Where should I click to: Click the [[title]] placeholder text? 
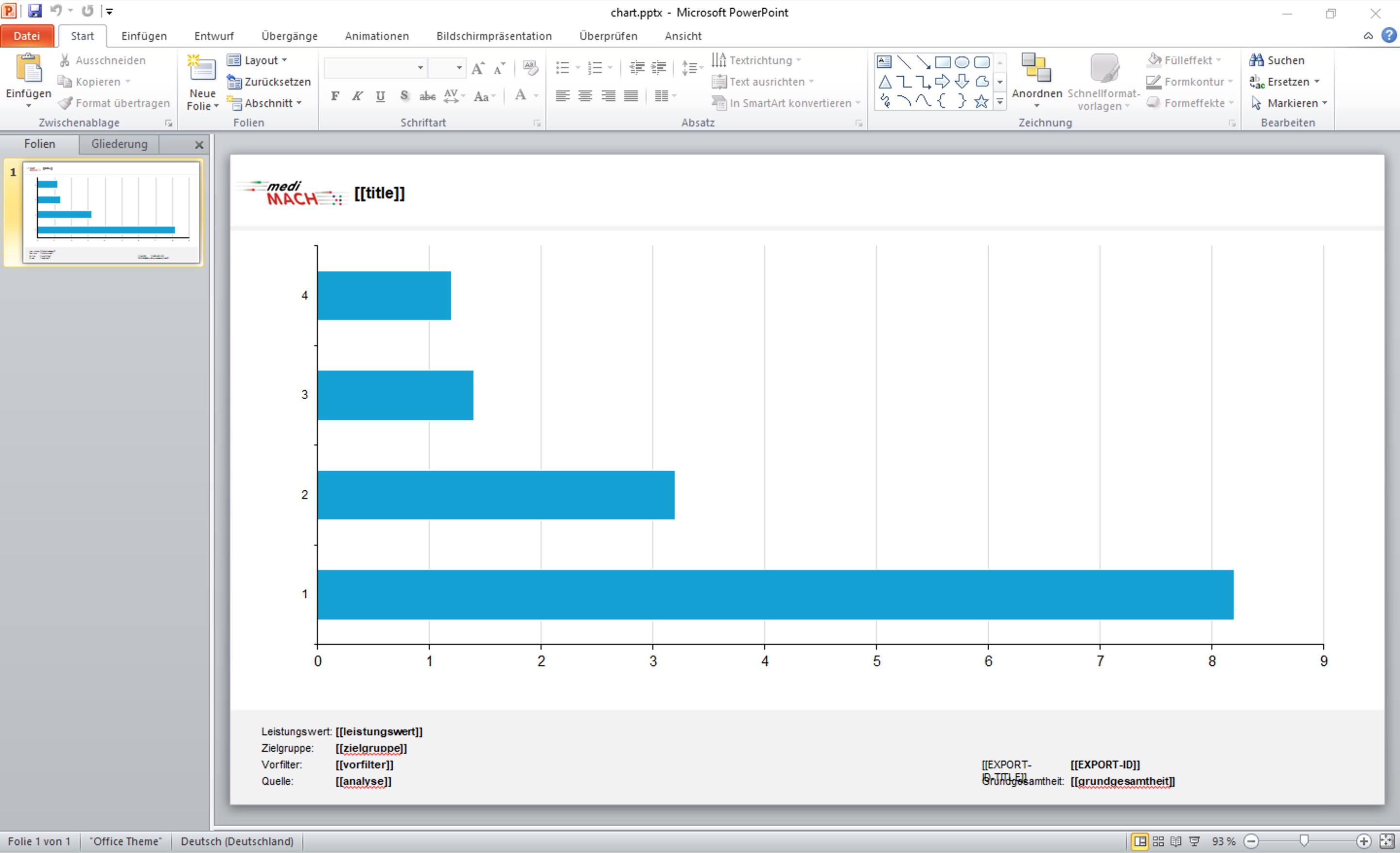point(379,193)
